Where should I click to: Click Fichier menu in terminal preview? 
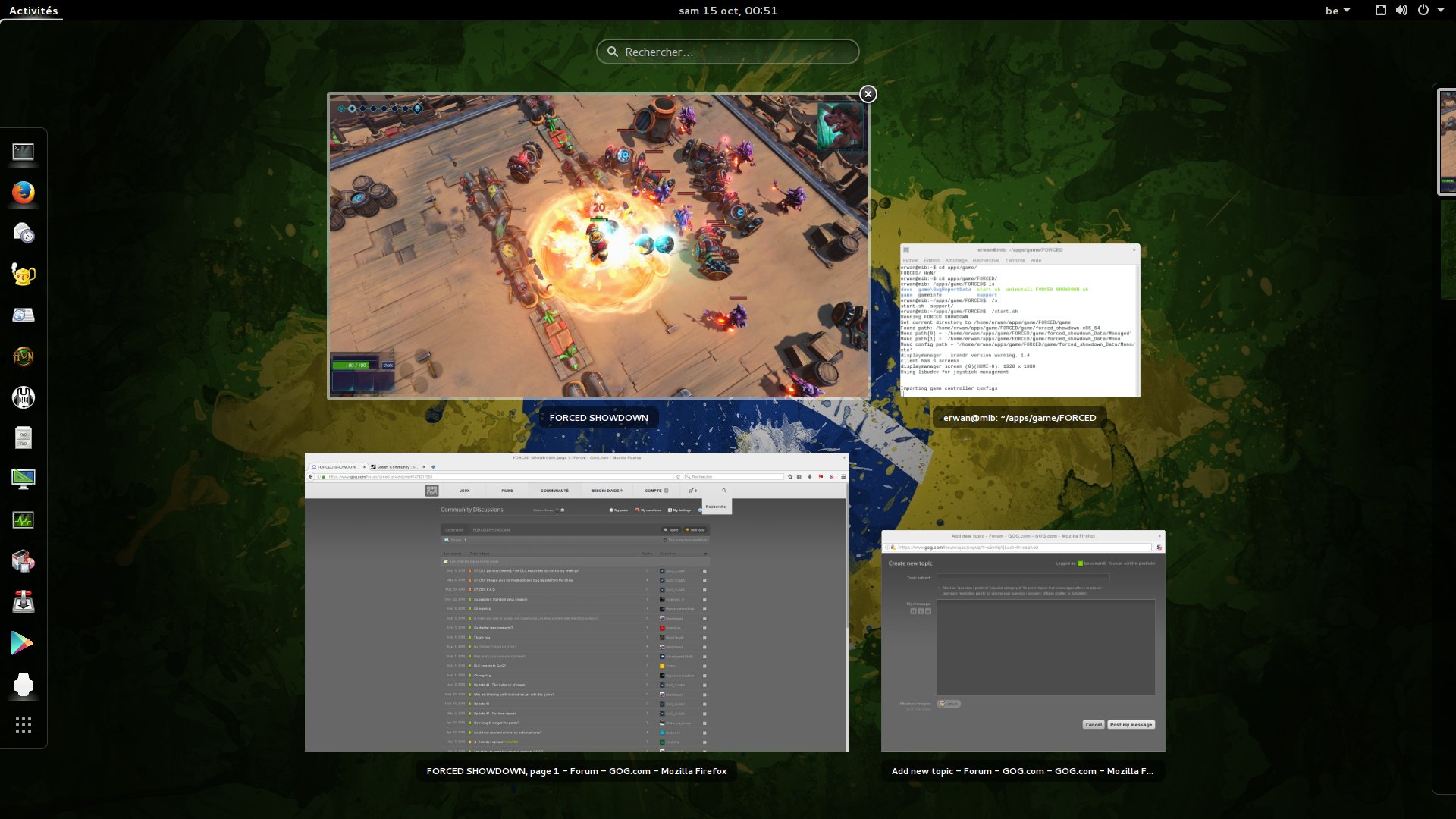click(x=911, y=260)
